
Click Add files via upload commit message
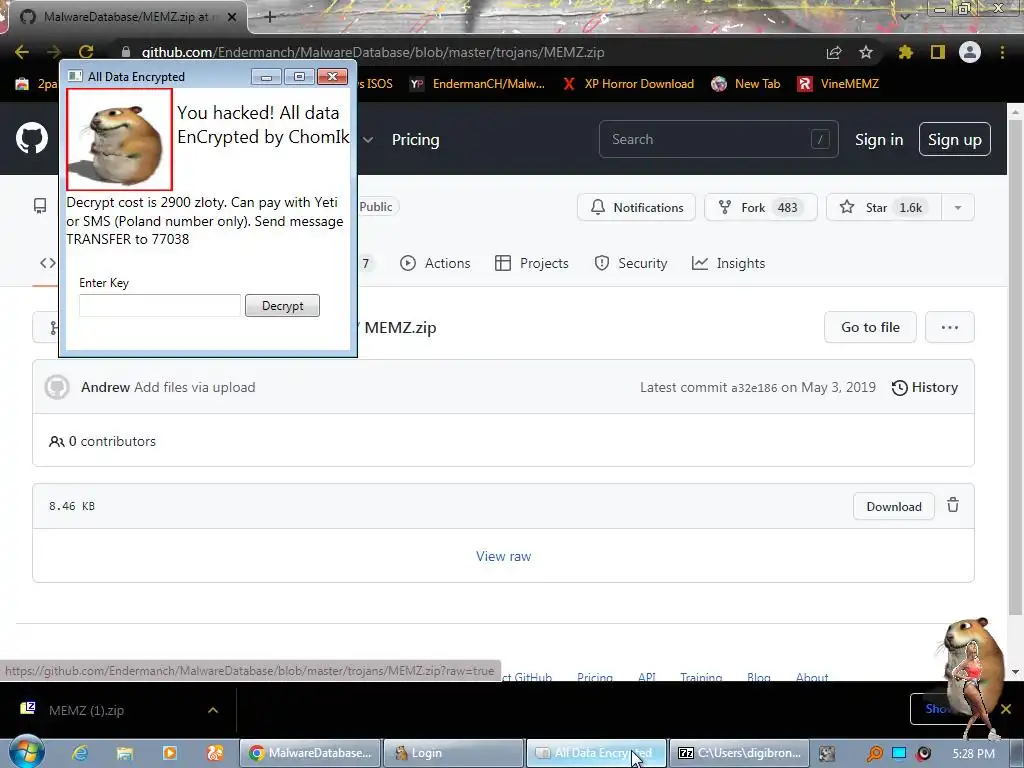tap(195, 387)
